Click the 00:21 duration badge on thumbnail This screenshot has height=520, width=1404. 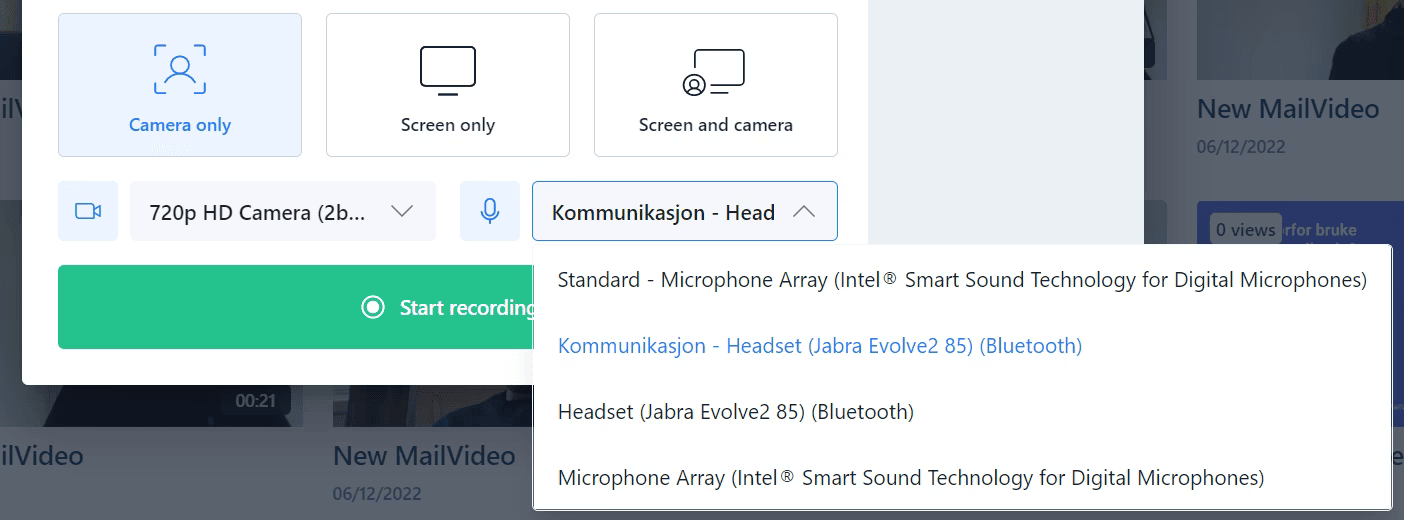pos(255,401)
